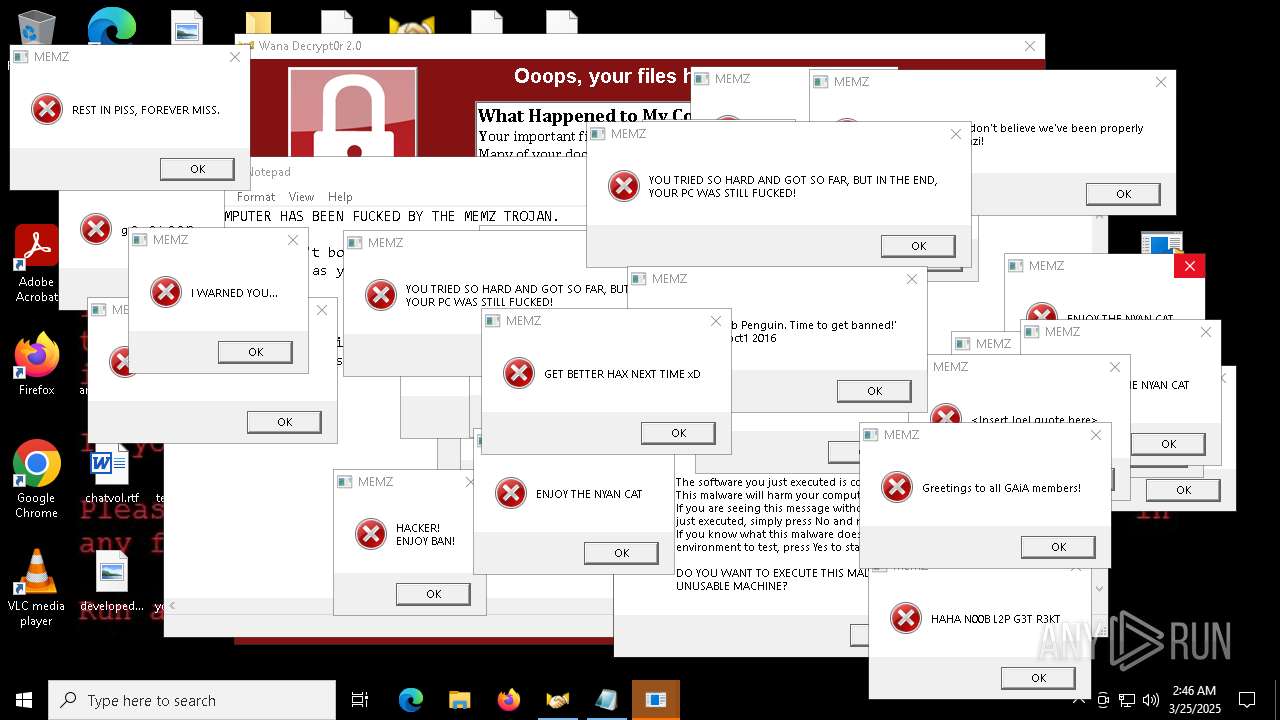
Task: Open the Firefox desktop shortcut
Action: point(36,364)
